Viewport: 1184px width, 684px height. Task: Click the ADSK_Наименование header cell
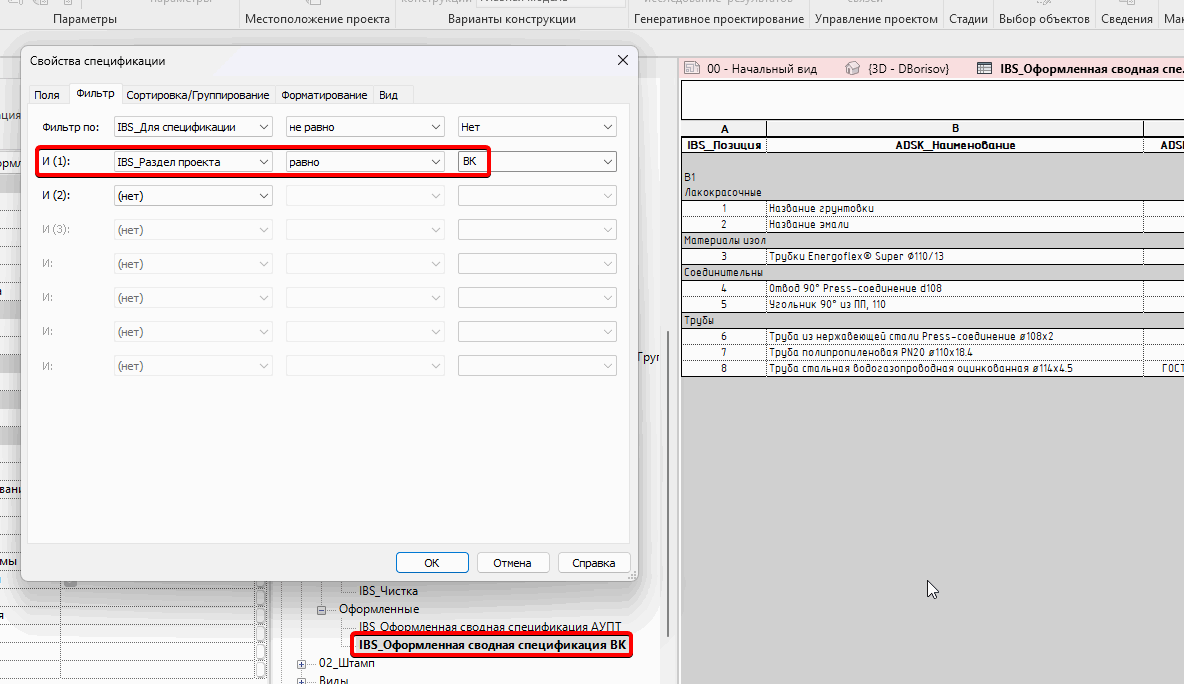coord(955,145)
